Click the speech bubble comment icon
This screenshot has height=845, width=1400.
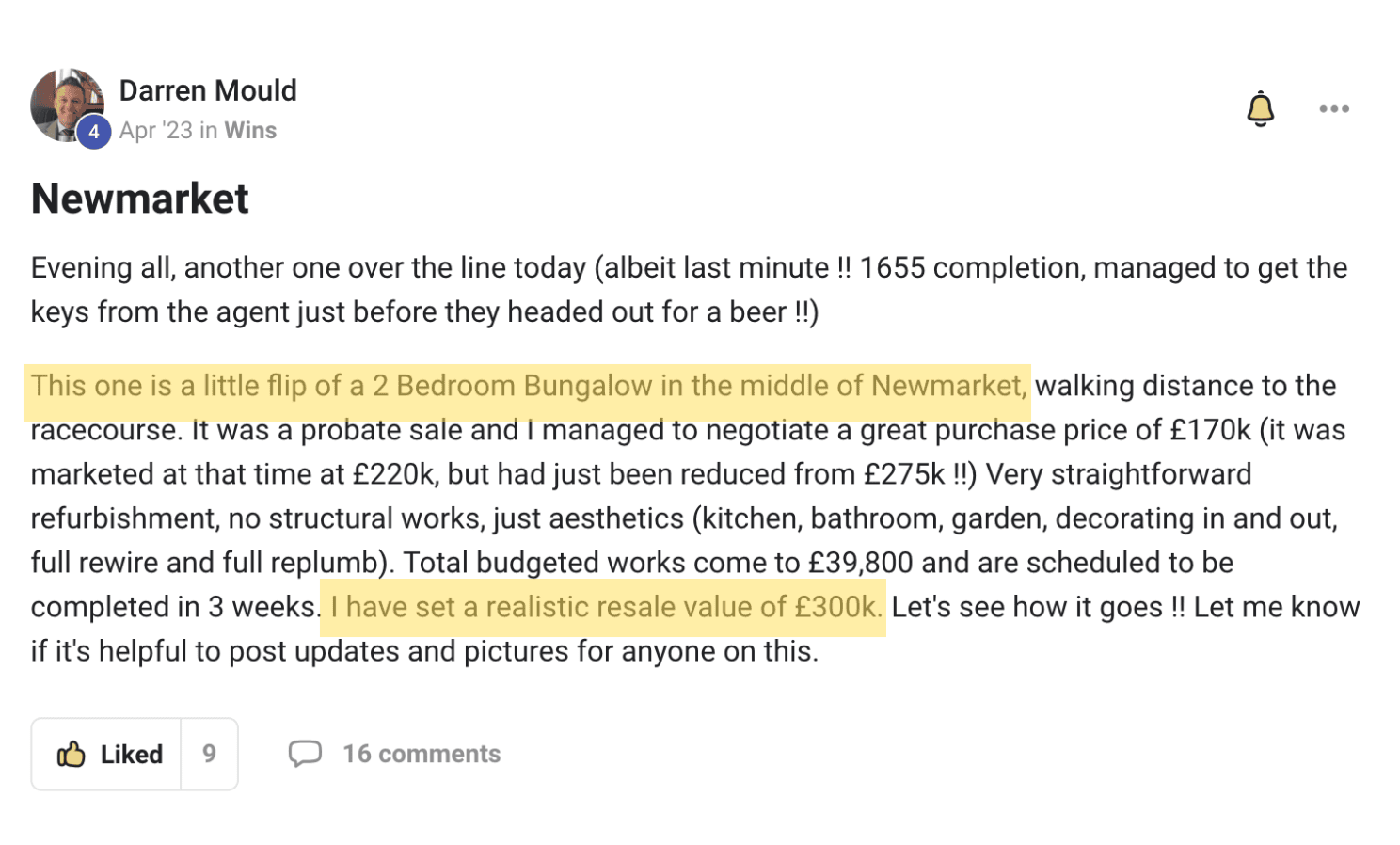click(305, 754)
